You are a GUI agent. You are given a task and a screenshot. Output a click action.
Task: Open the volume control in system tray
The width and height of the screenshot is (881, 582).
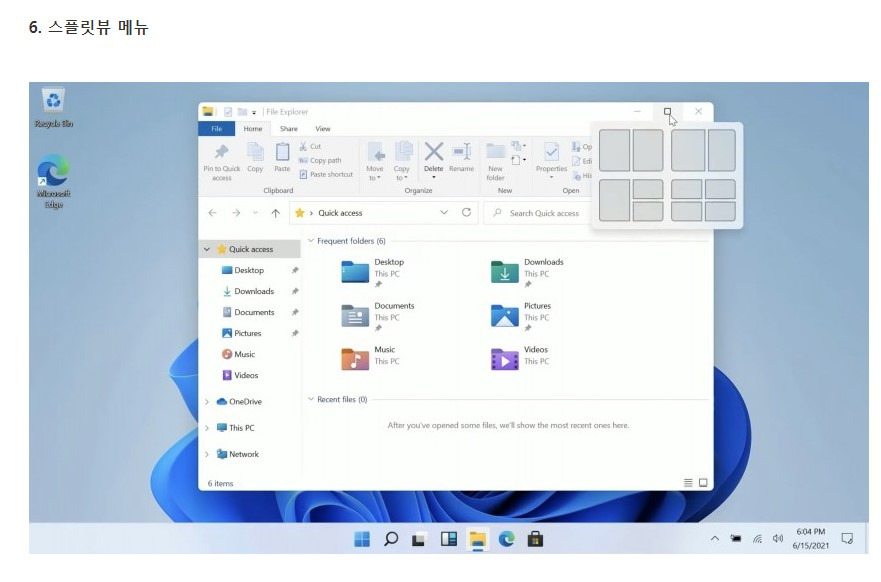778,539
